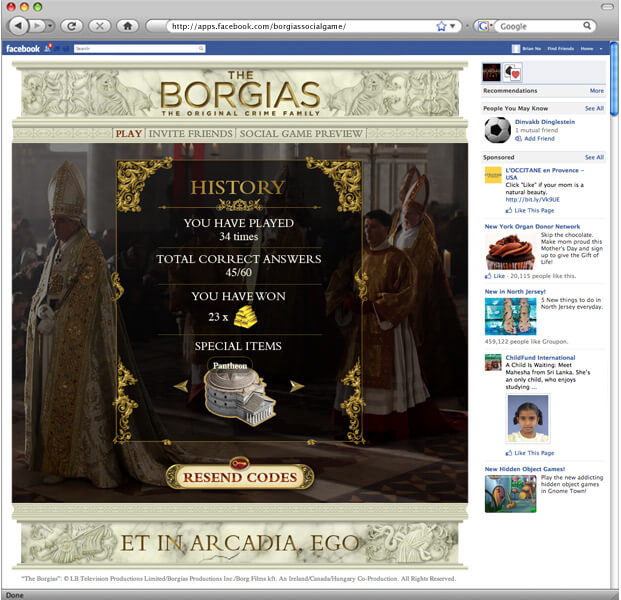The height and width of the screenshot is (600, 621).
Task: Click the previous special item left arrow
Action: [181, 386]
